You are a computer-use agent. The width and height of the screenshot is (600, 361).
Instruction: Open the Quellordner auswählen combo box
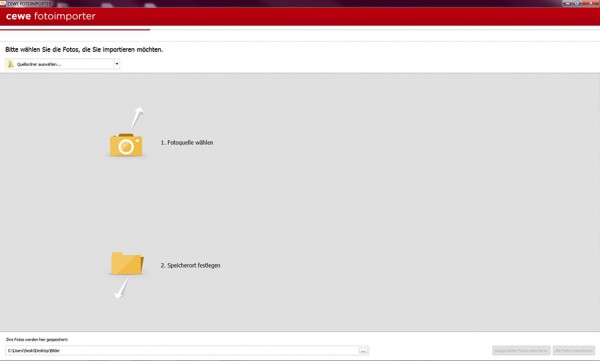[x=62, y=64]
